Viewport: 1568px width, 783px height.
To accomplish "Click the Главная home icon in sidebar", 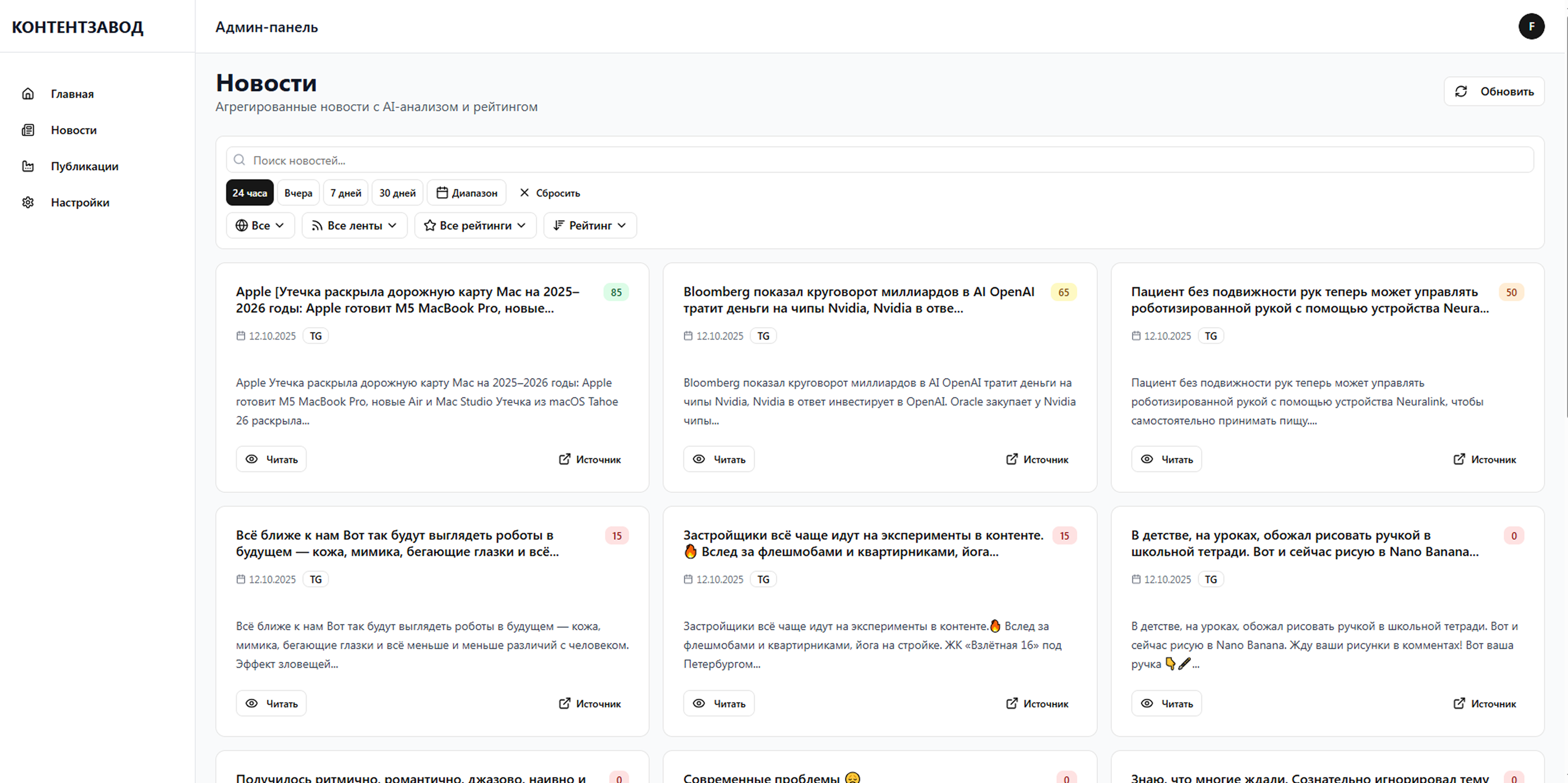I will coord(28,94).
